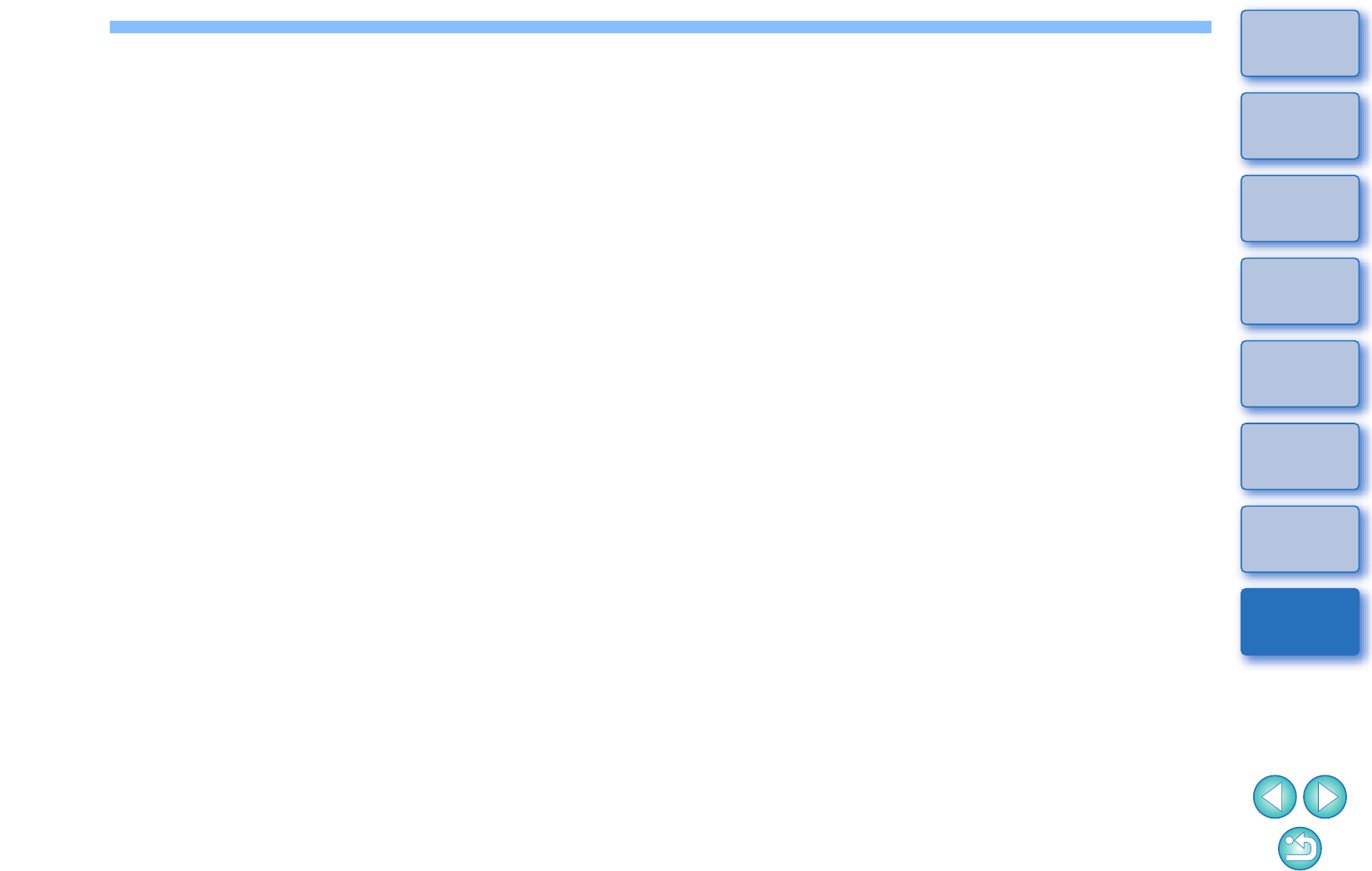The image size is (1372, 871).
Task: Open the first light blue sidebar tab
Action: 1300,43
